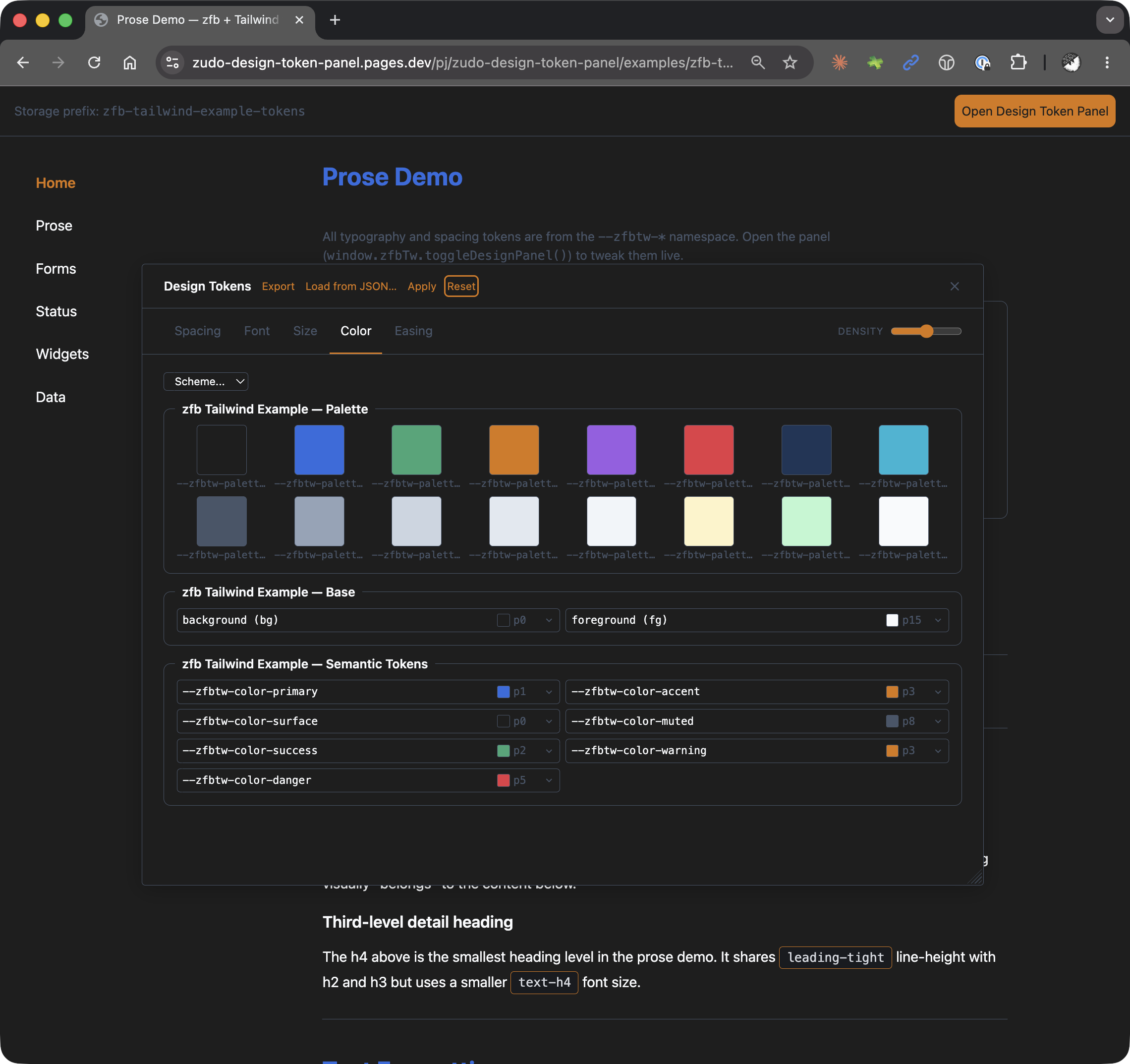Open the color-surface p0 dropdown

(525, 721)
